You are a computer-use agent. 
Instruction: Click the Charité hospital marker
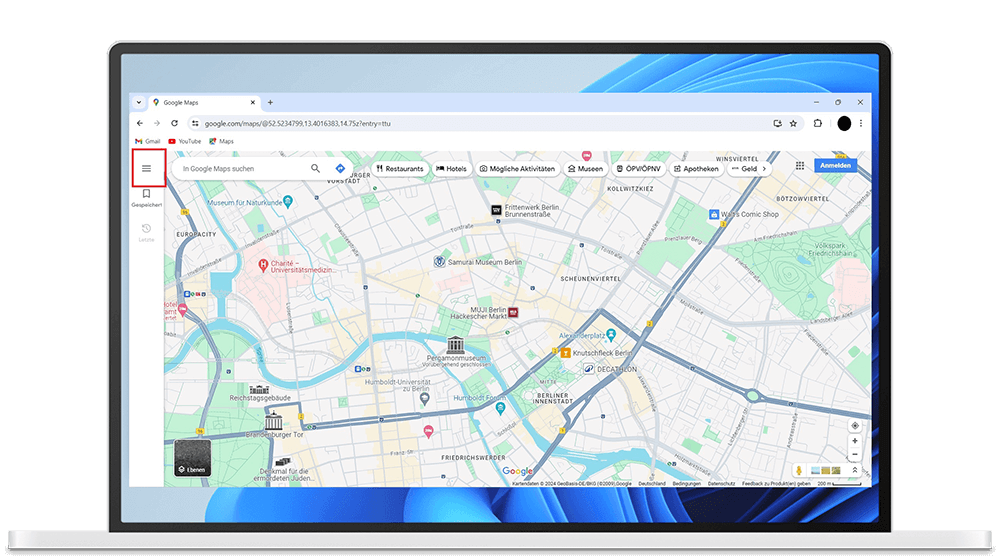(263, 265)
